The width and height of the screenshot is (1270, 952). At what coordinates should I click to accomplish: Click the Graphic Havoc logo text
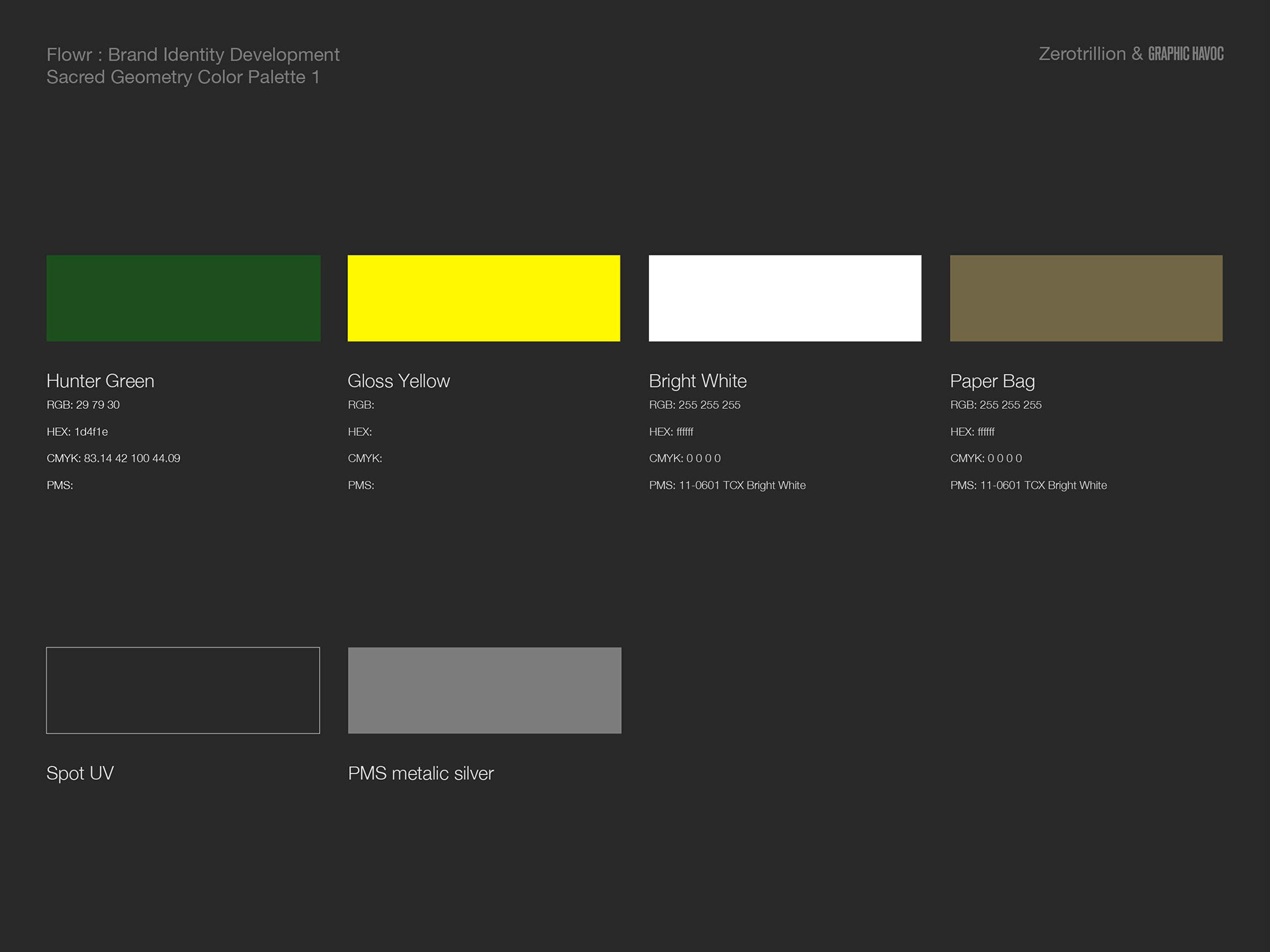[x=1185, y=54]
